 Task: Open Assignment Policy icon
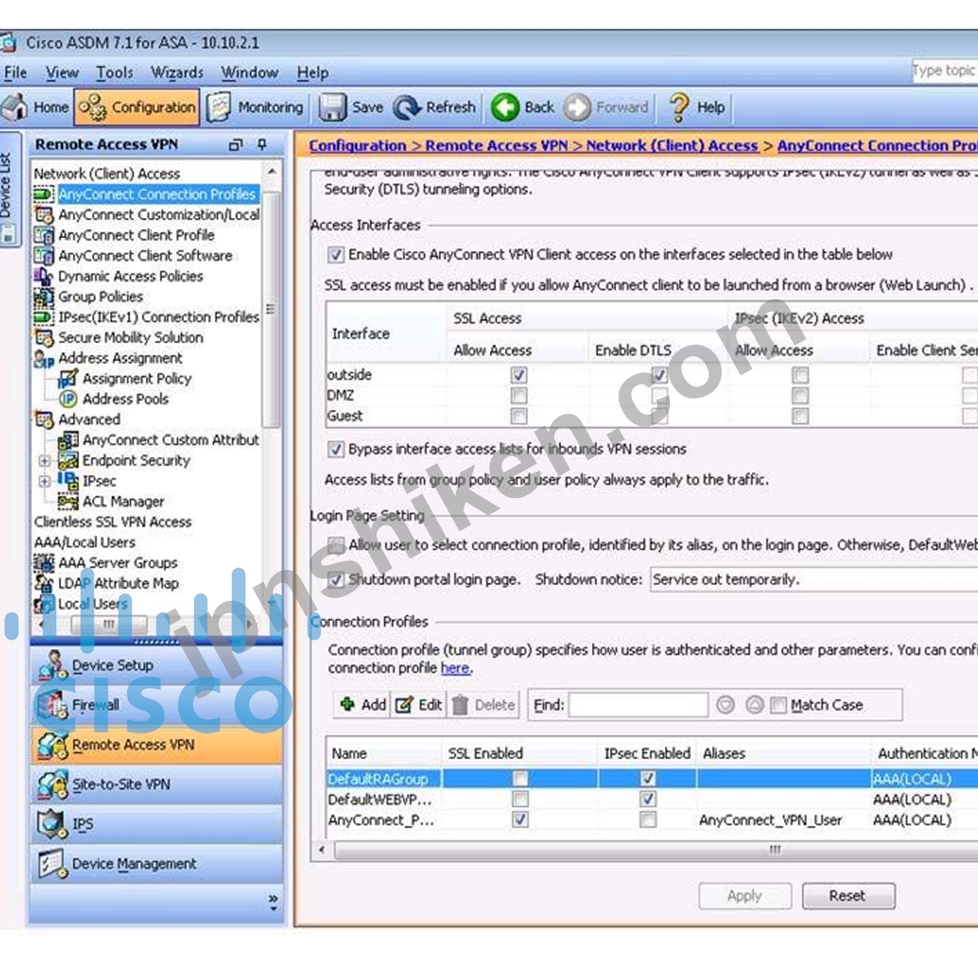(x=68, y=379)
